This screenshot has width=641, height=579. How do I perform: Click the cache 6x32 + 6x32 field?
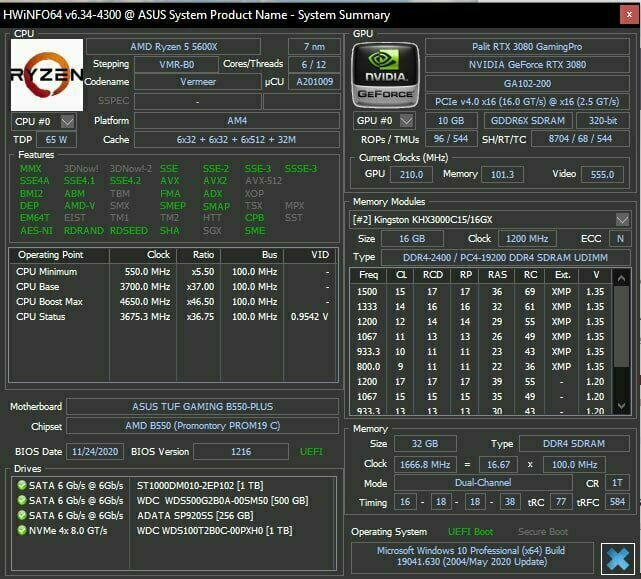click(237, 139)
